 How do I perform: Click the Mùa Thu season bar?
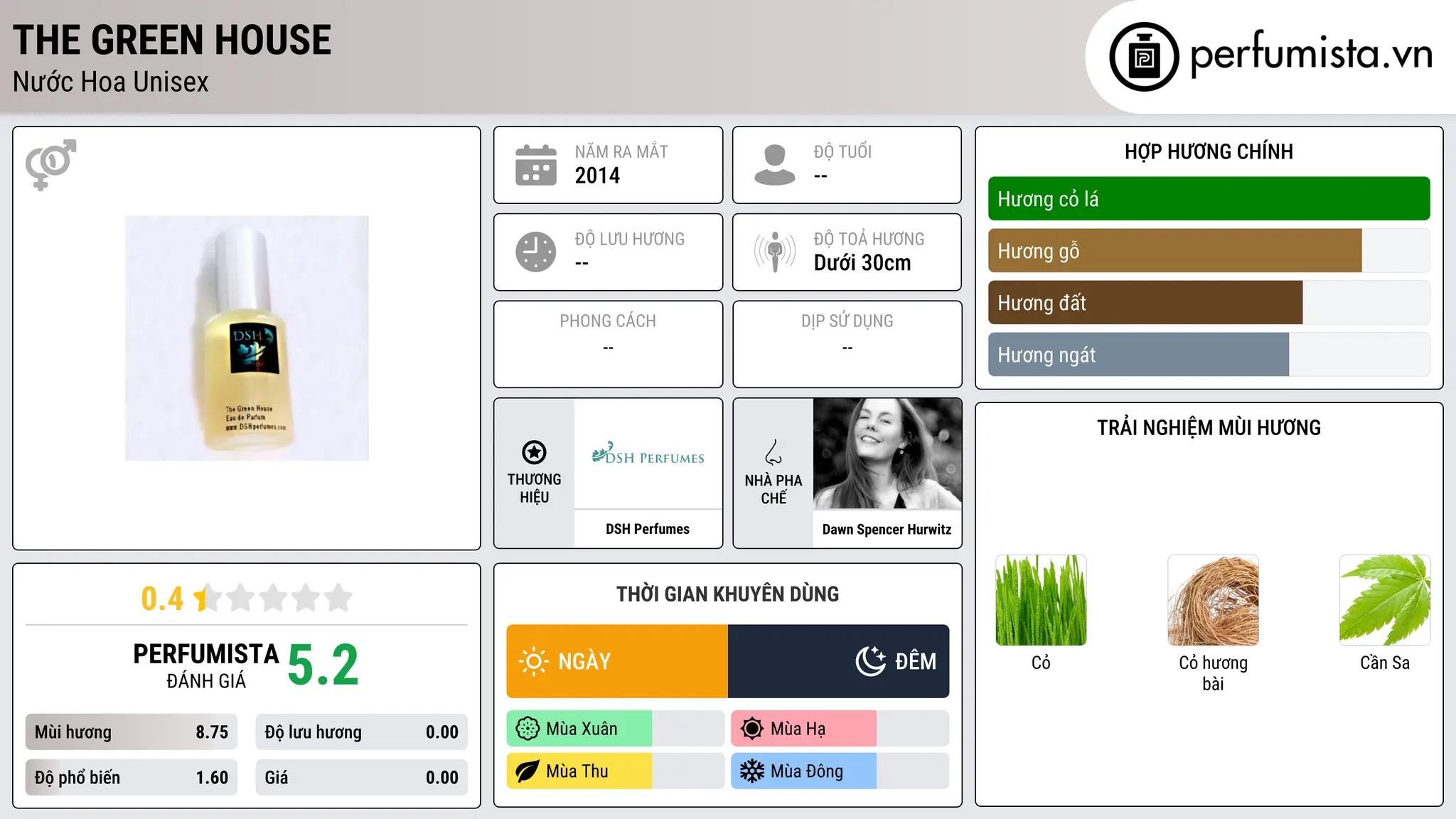tap(616, 771)
